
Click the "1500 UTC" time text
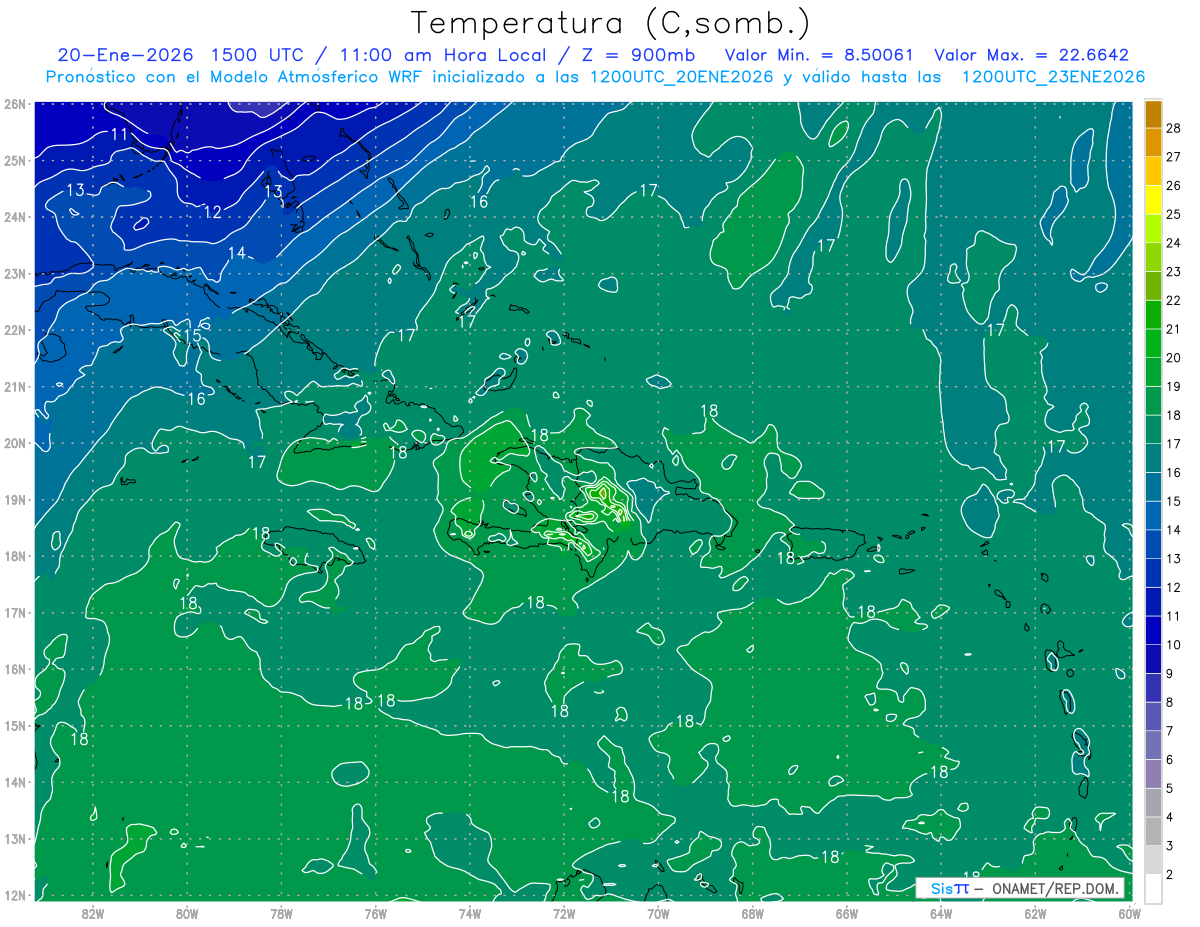[256, 55]
